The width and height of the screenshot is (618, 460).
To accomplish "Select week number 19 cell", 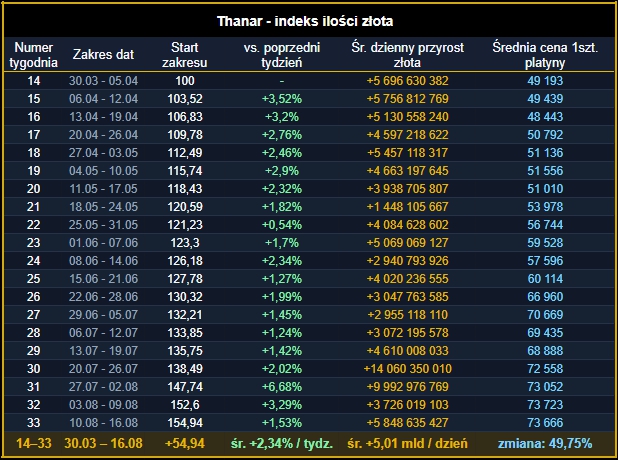I will tap(34, 171).
